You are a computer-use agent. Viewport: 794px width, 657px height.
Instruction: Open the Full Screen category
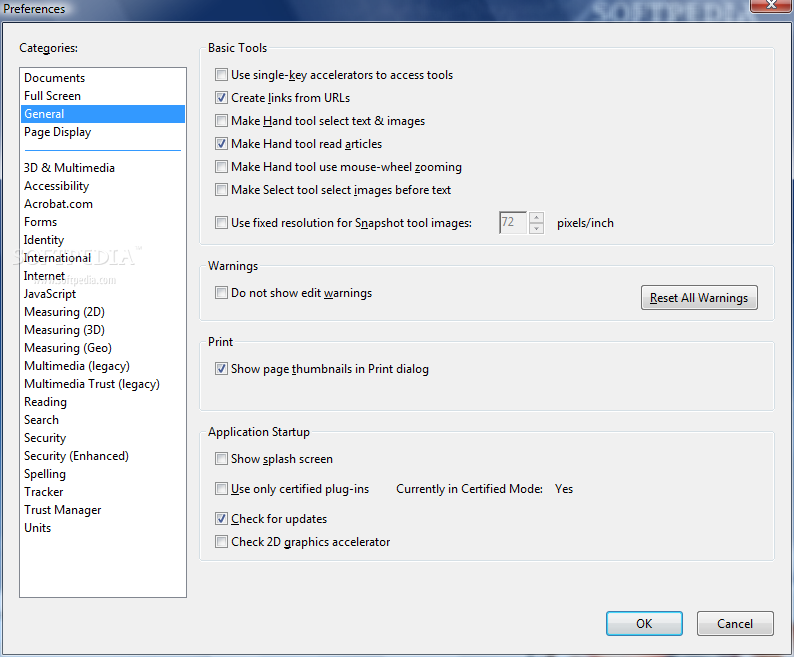[103, 96]
